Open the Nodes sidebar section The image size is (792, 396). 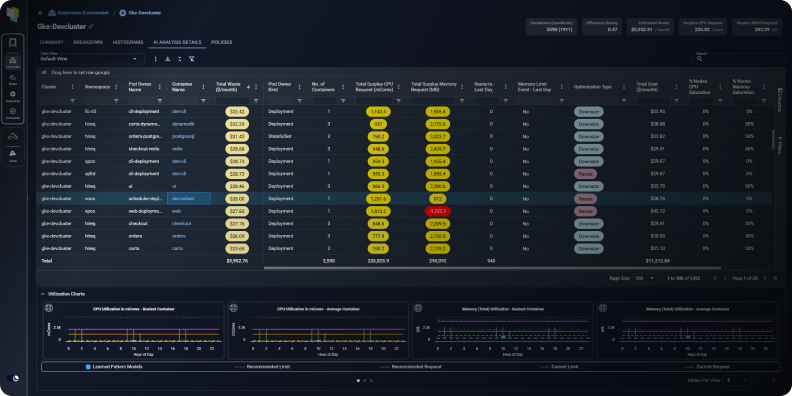coord(13,79)
